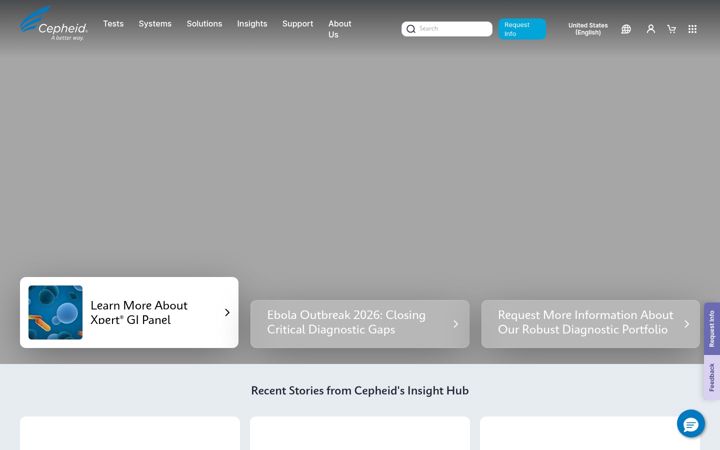Open the chat bubble widget
The image size is (720, 450).
point(691,424)
